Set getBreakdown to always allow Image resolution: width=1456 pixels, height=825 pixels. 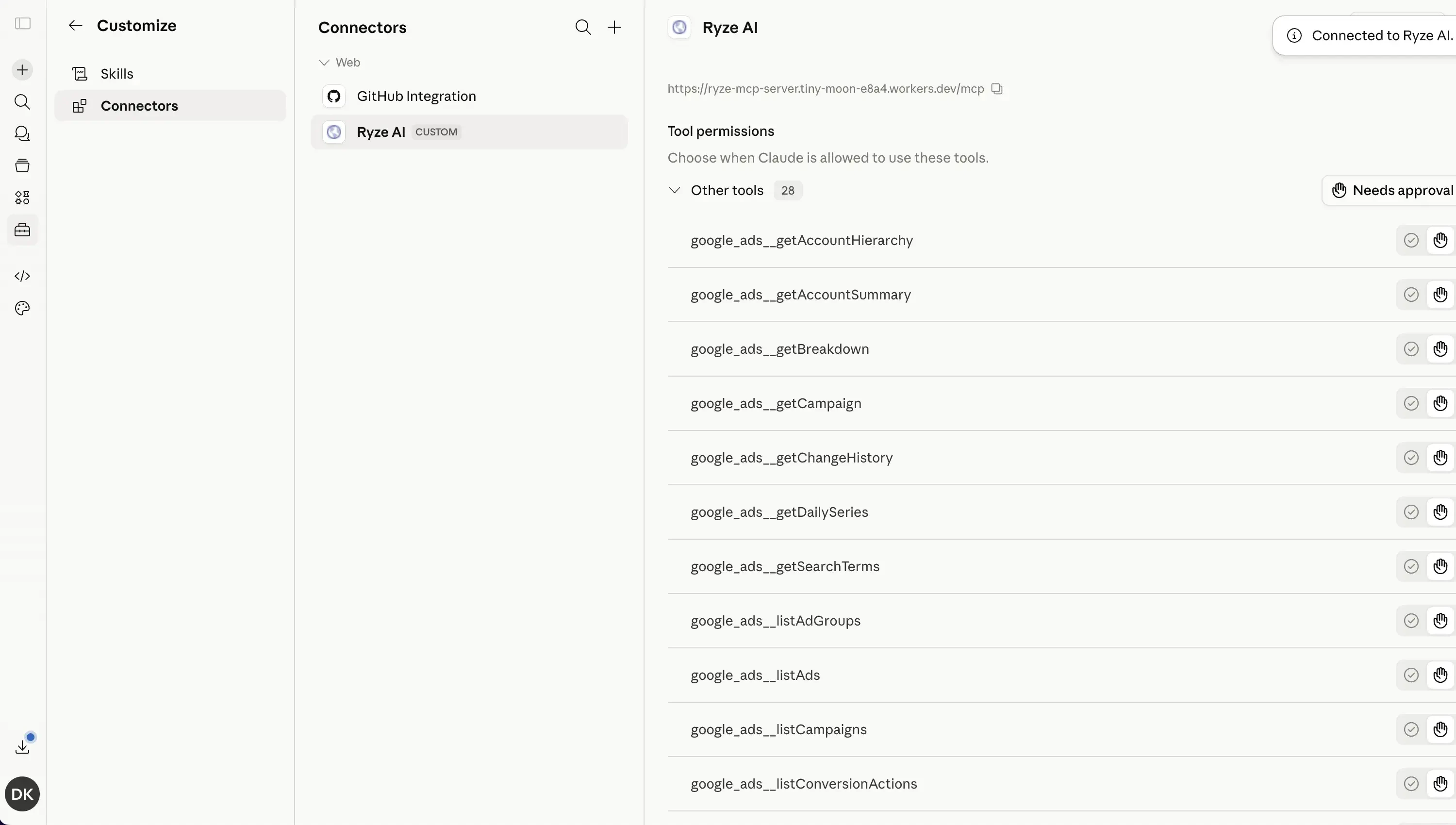(x=1411, y=349)
